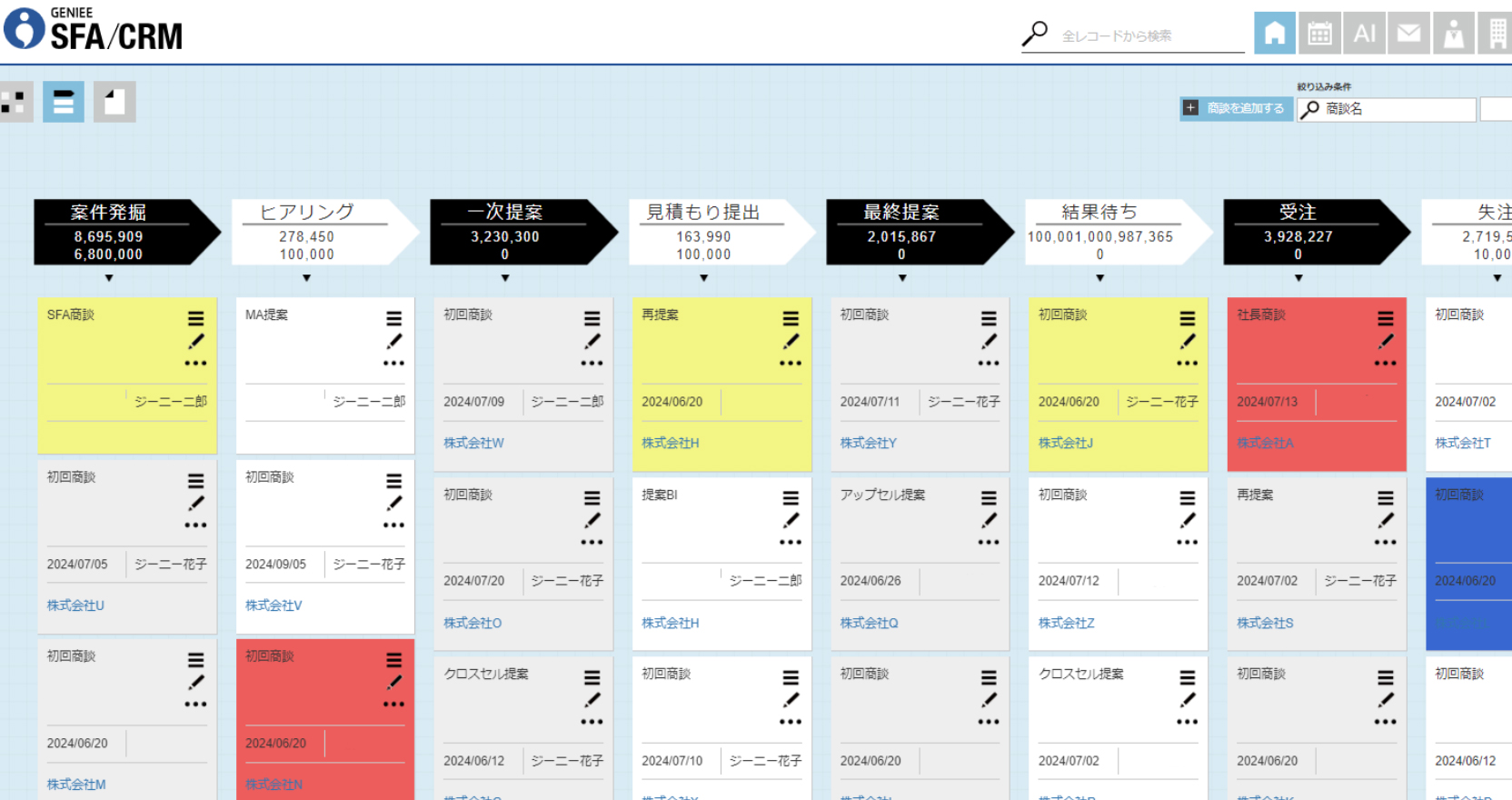
Task: Edit the 社長商談 card with pencil icon
Action: 1385,342
